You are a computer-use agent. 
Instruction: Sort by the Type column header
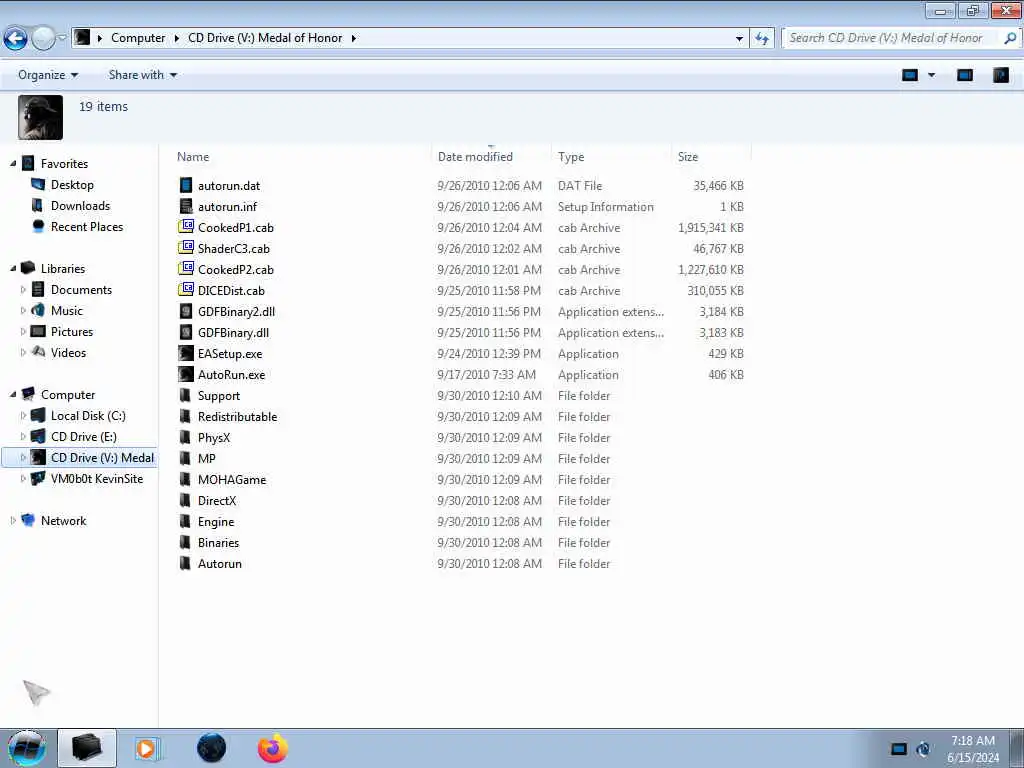(x=571, y=157)
